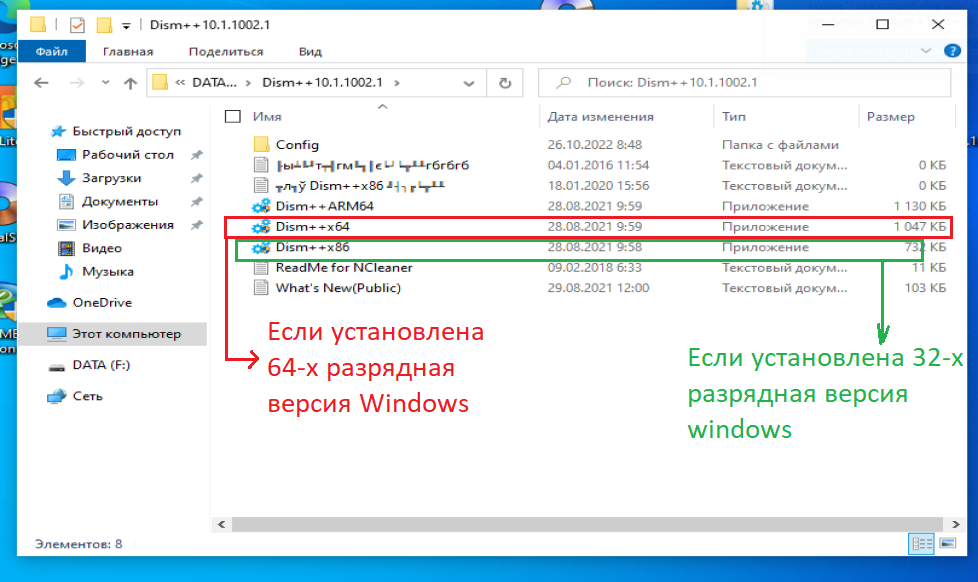Open the Вид ribbon tab
The height and width of the screenshot is (582, 978).
(310, 52)
